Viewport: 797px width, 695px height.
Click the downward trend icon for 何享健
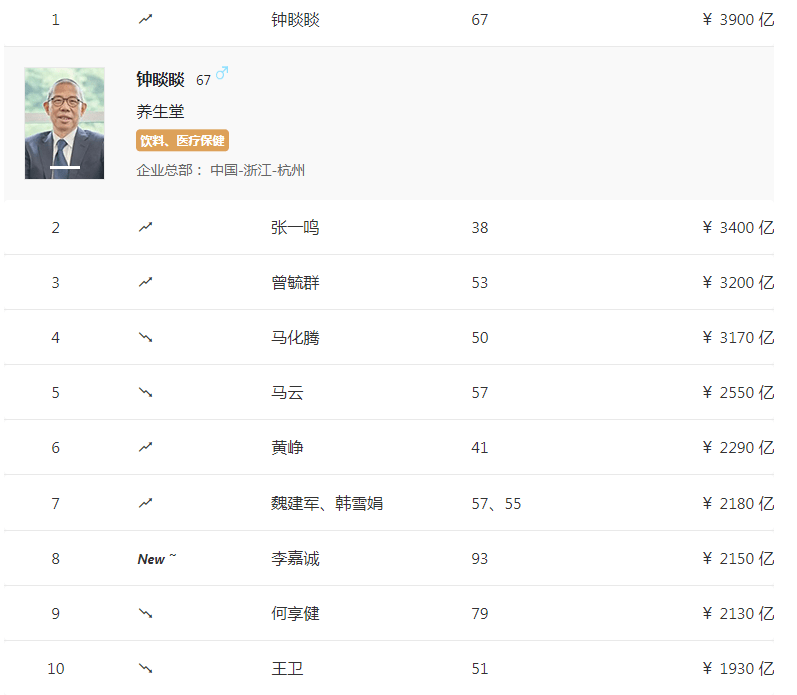click(x=146, y=613)
